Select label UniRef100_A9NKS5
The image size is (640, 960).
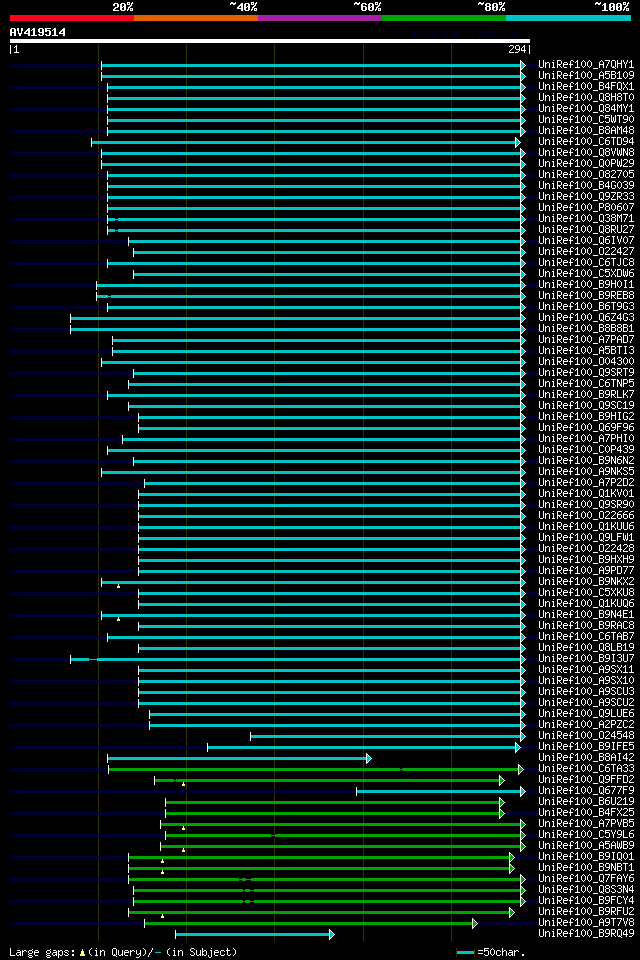click(586, 472)
